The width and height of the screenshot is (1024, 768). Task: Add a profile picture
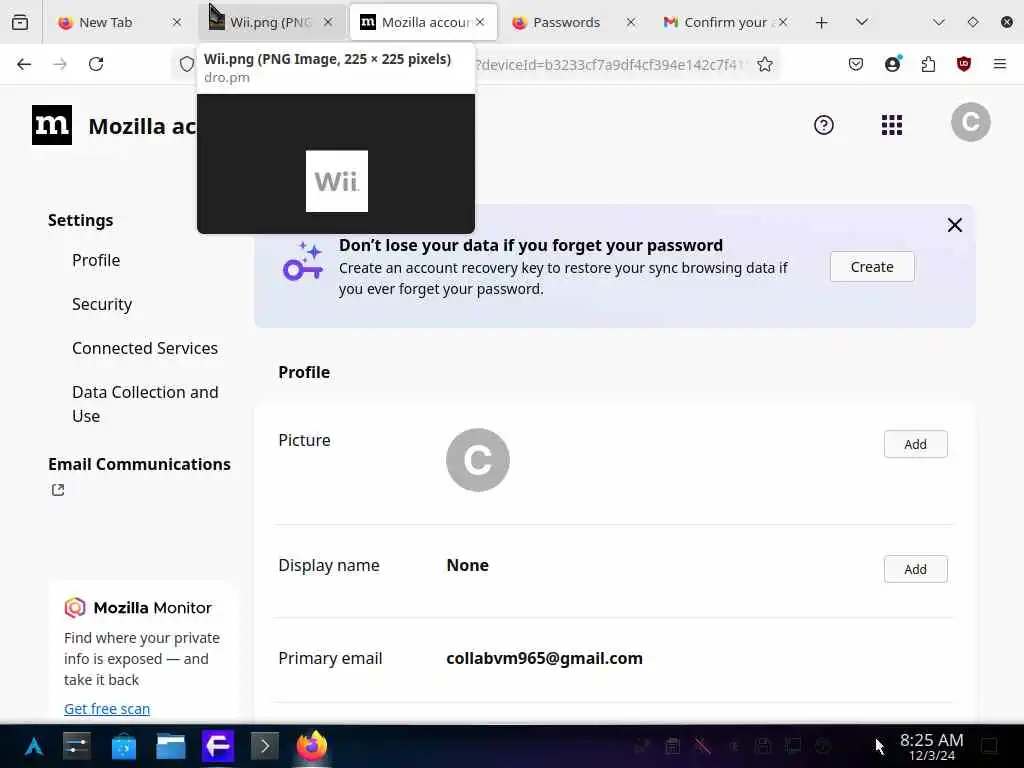coord(915,444)
